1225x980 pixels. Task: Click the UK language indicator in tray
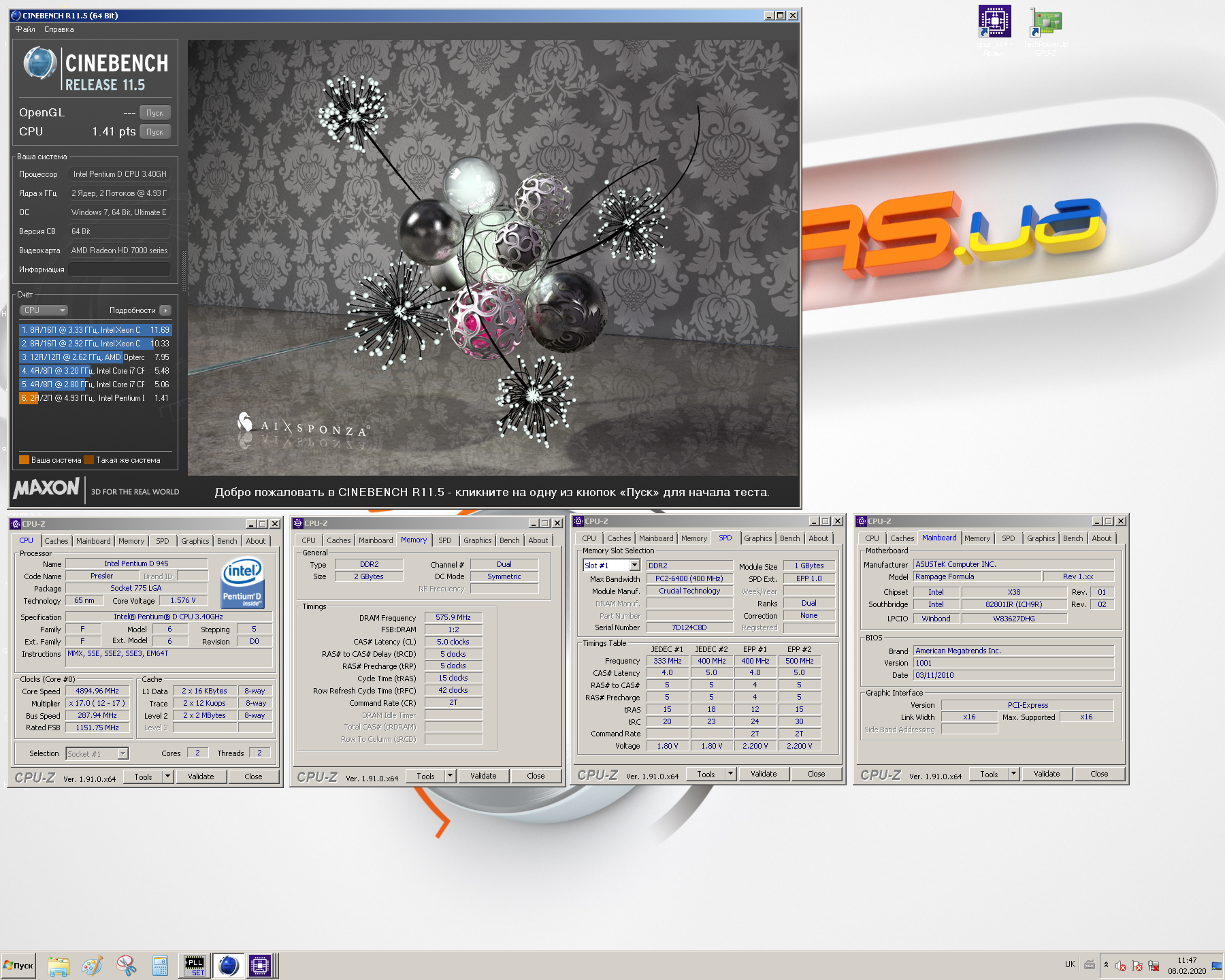click(1070, 964)
